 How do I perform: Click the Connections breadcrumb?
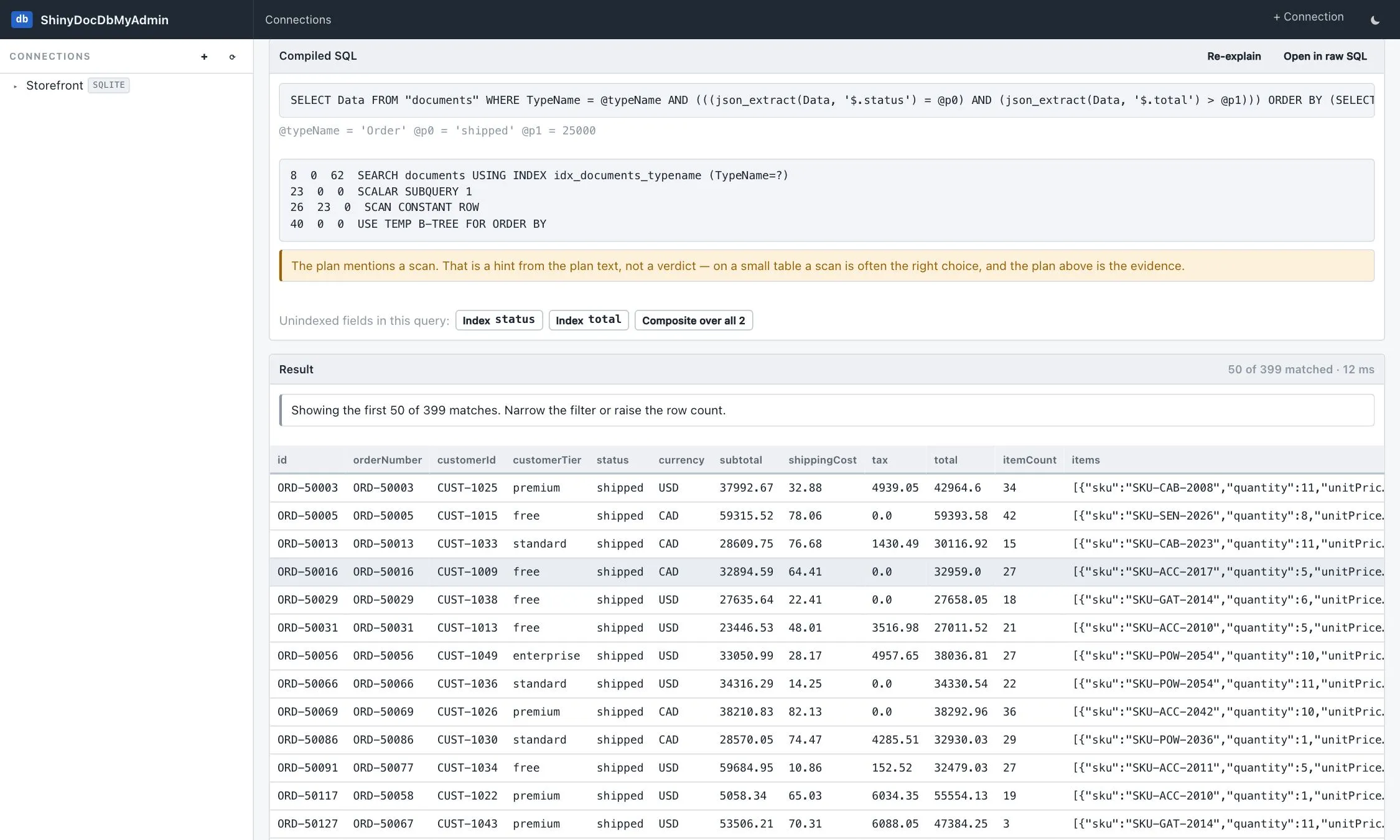click(x=298, y=20)
